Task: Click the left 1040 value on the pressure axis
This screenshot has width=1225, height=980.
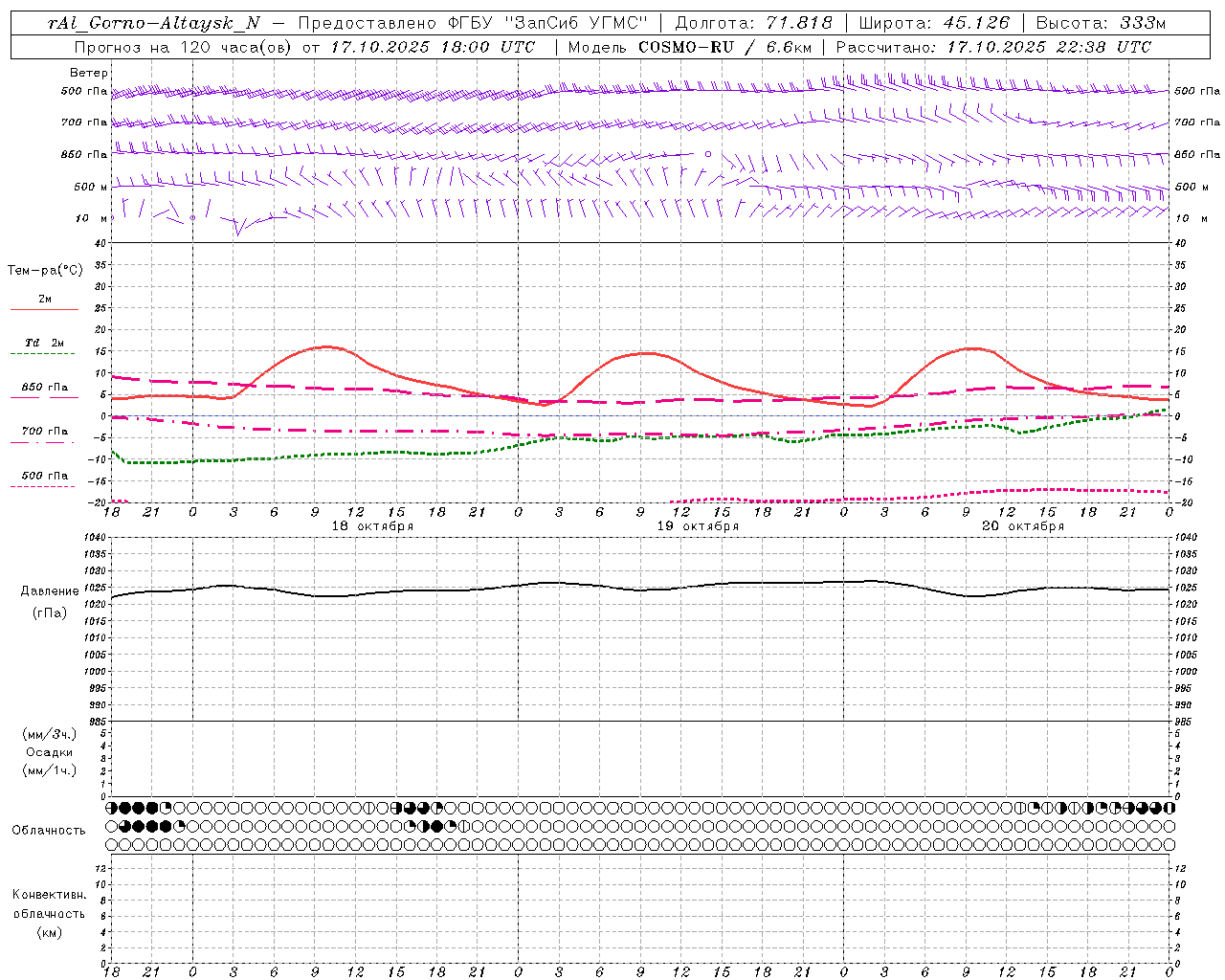Action: [94, 538]
